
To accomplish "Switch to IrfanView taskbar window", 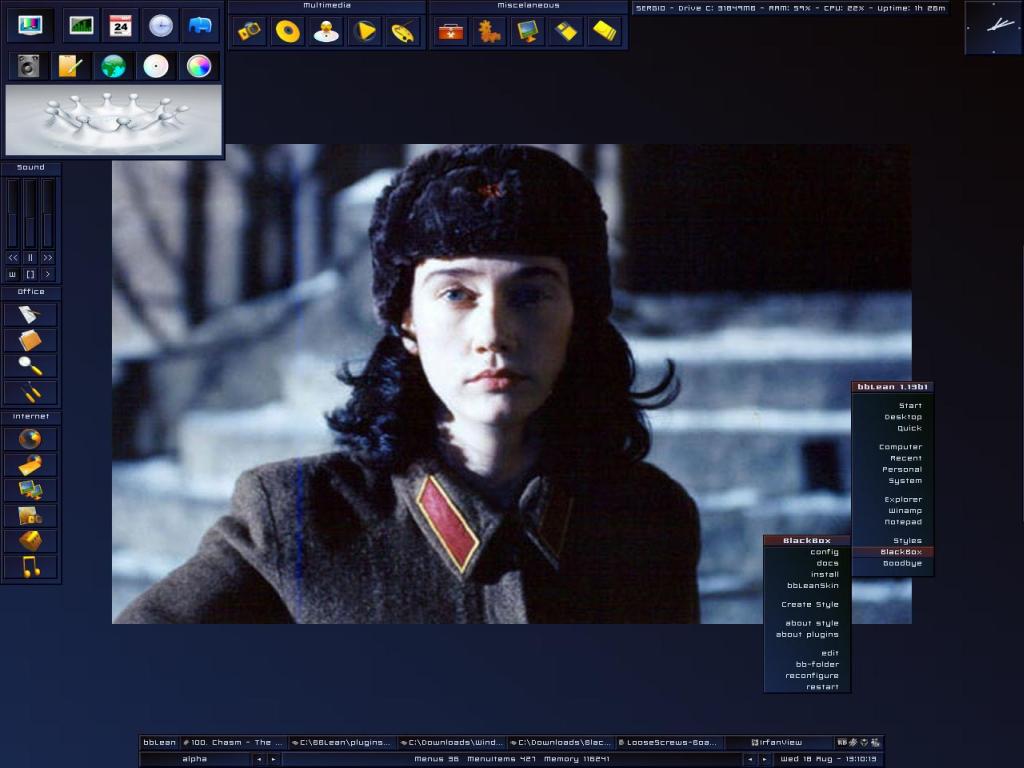I will pos(777,743).
